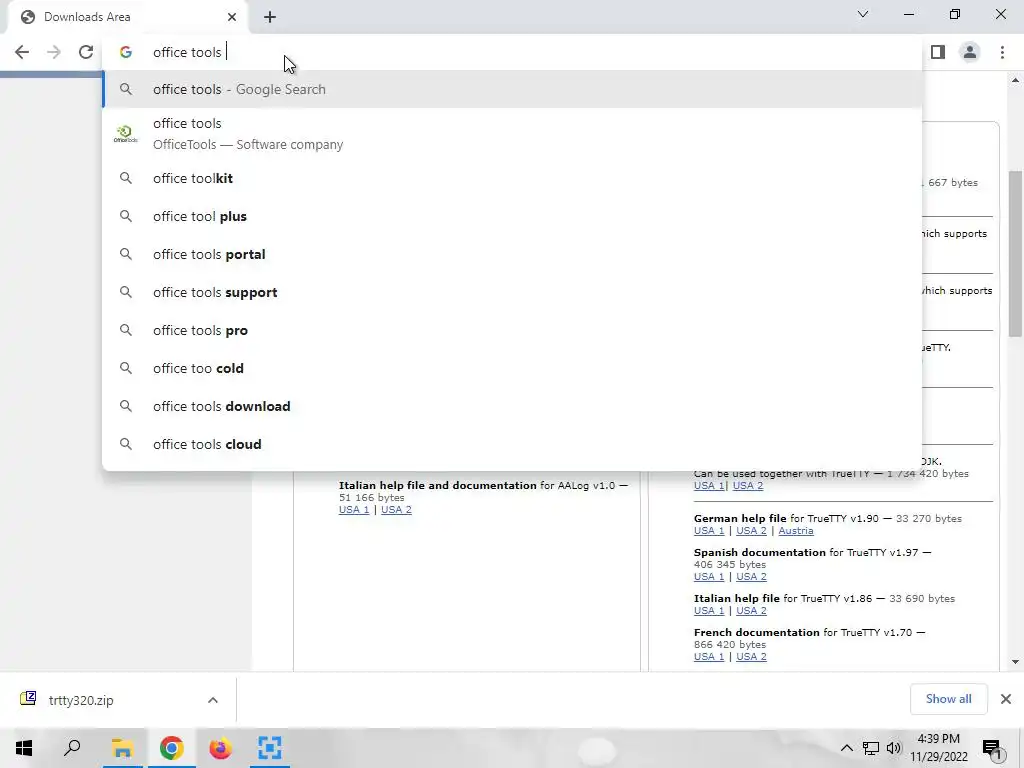Open taskbar search magnifier

[72, 748]
